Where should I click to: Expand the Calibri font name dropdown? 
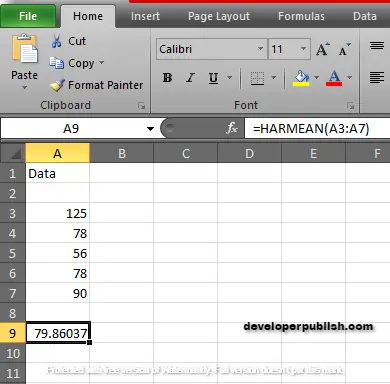click(x=260, y=49)
